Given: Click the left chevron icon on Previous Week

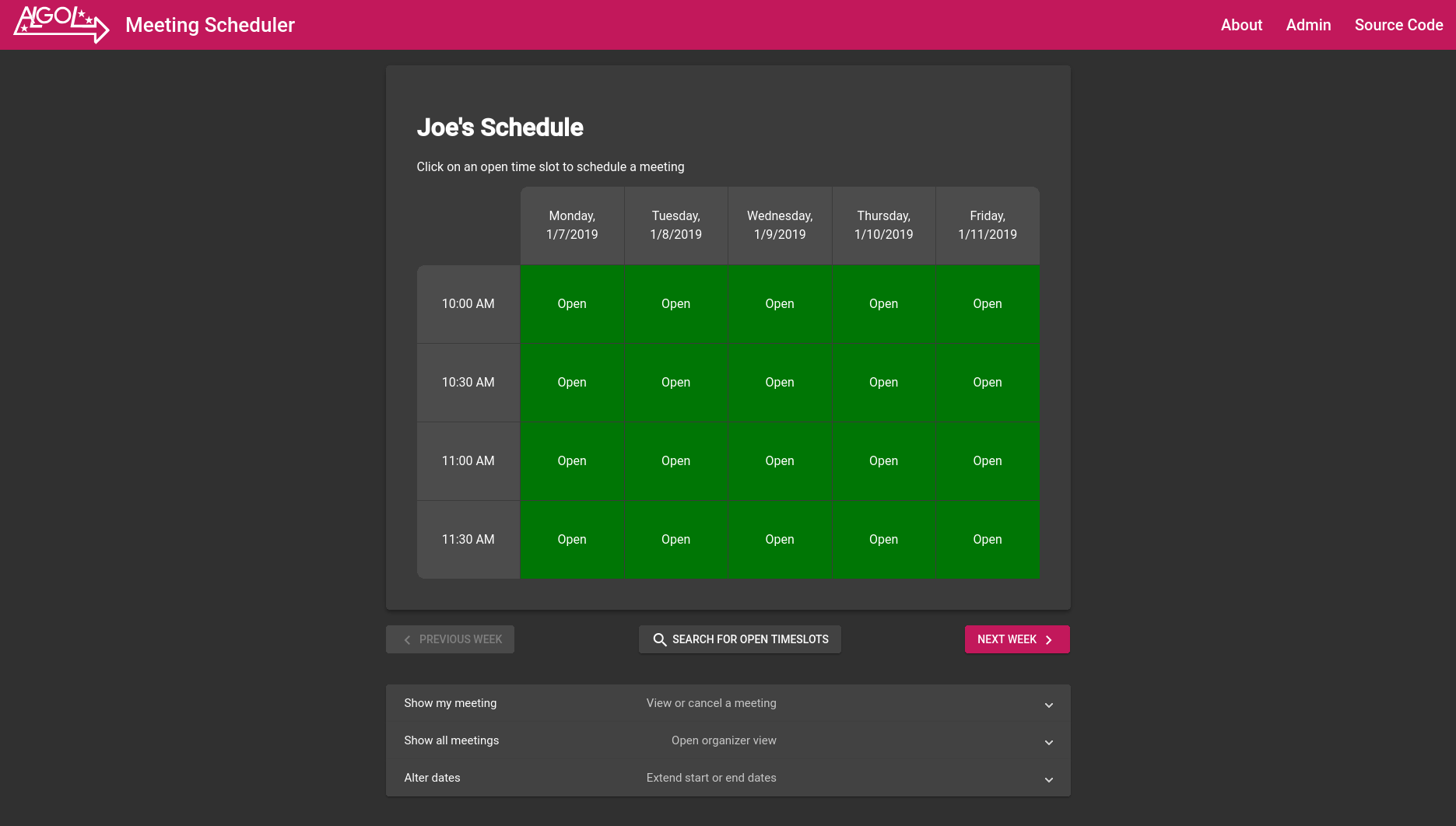Looking at the screenshot, I should click(407, 639).
